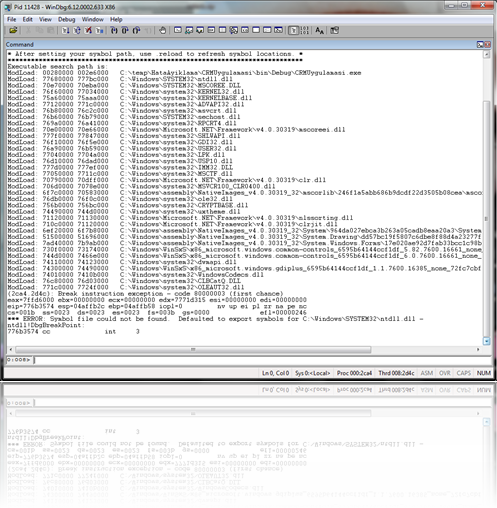Open the Call Stack window icon

point(234,30)
